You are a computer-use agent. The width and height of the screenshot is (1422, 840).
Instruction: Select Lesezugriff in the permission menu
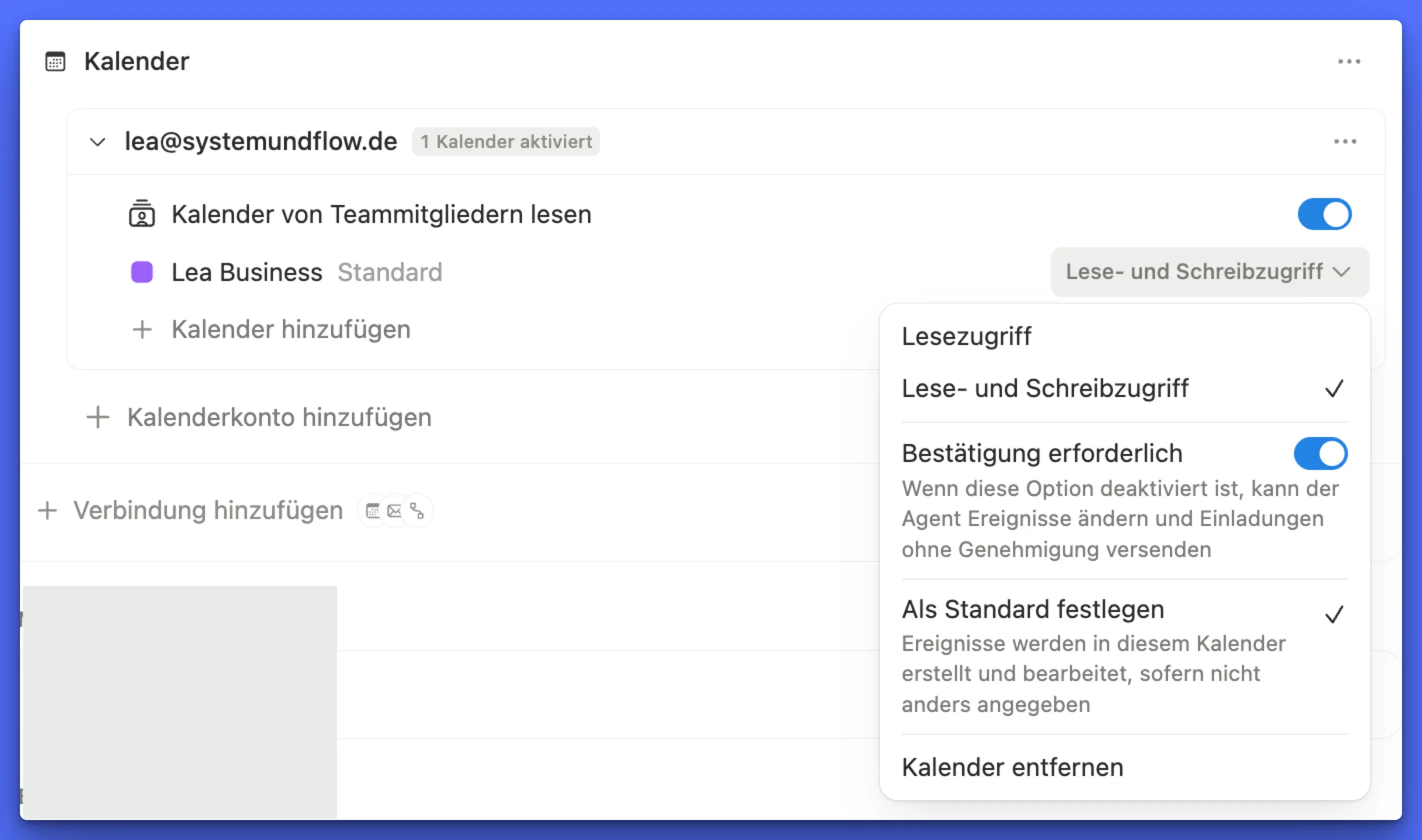(966, 336)
